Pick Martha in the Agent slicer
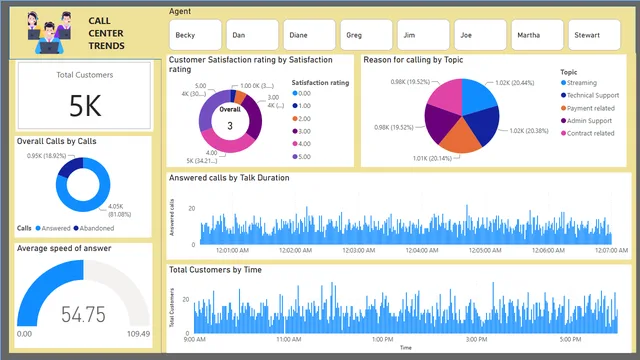The width and height of the screenshot is (640, 360). 537,35
